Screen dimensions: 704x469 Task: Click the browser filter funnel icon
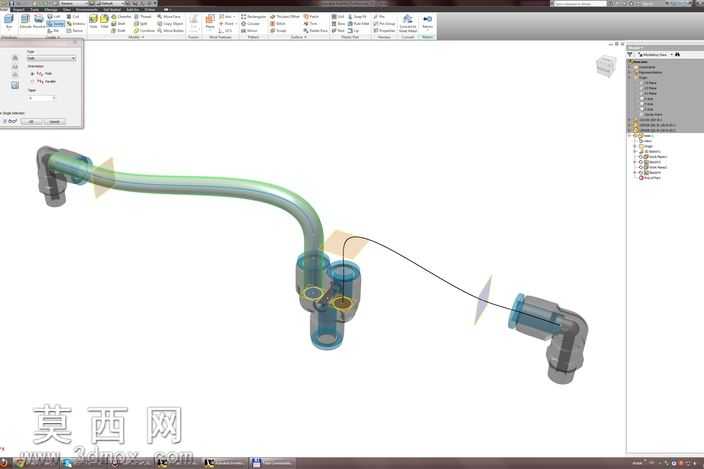(x=630, y=54)
